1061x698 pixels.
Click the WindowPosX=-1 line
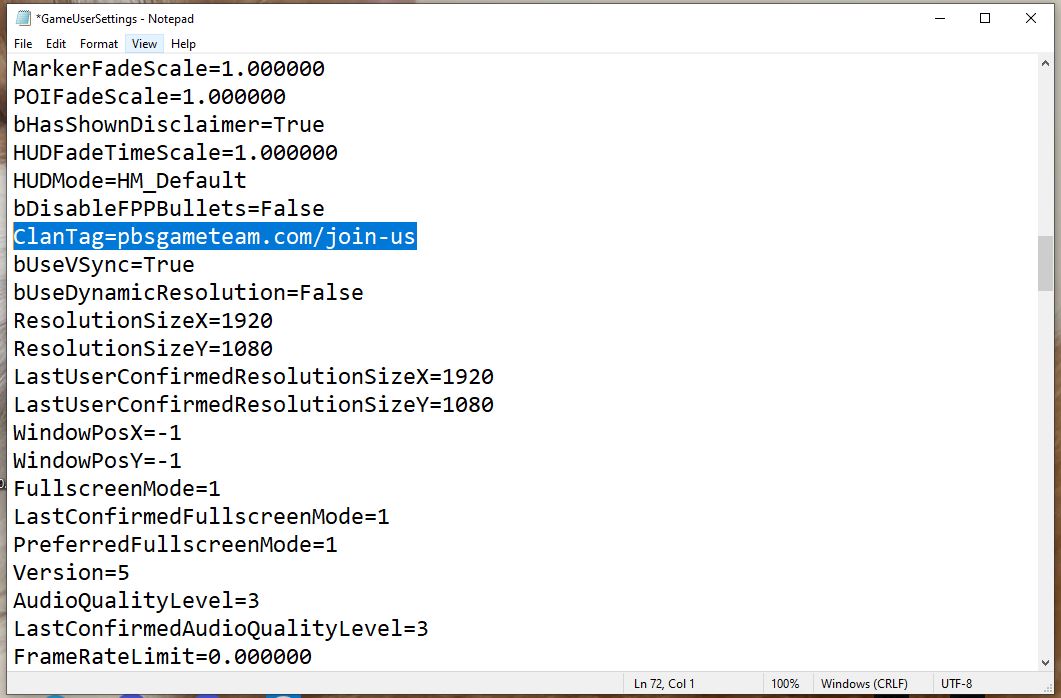[x=97, y=433]
